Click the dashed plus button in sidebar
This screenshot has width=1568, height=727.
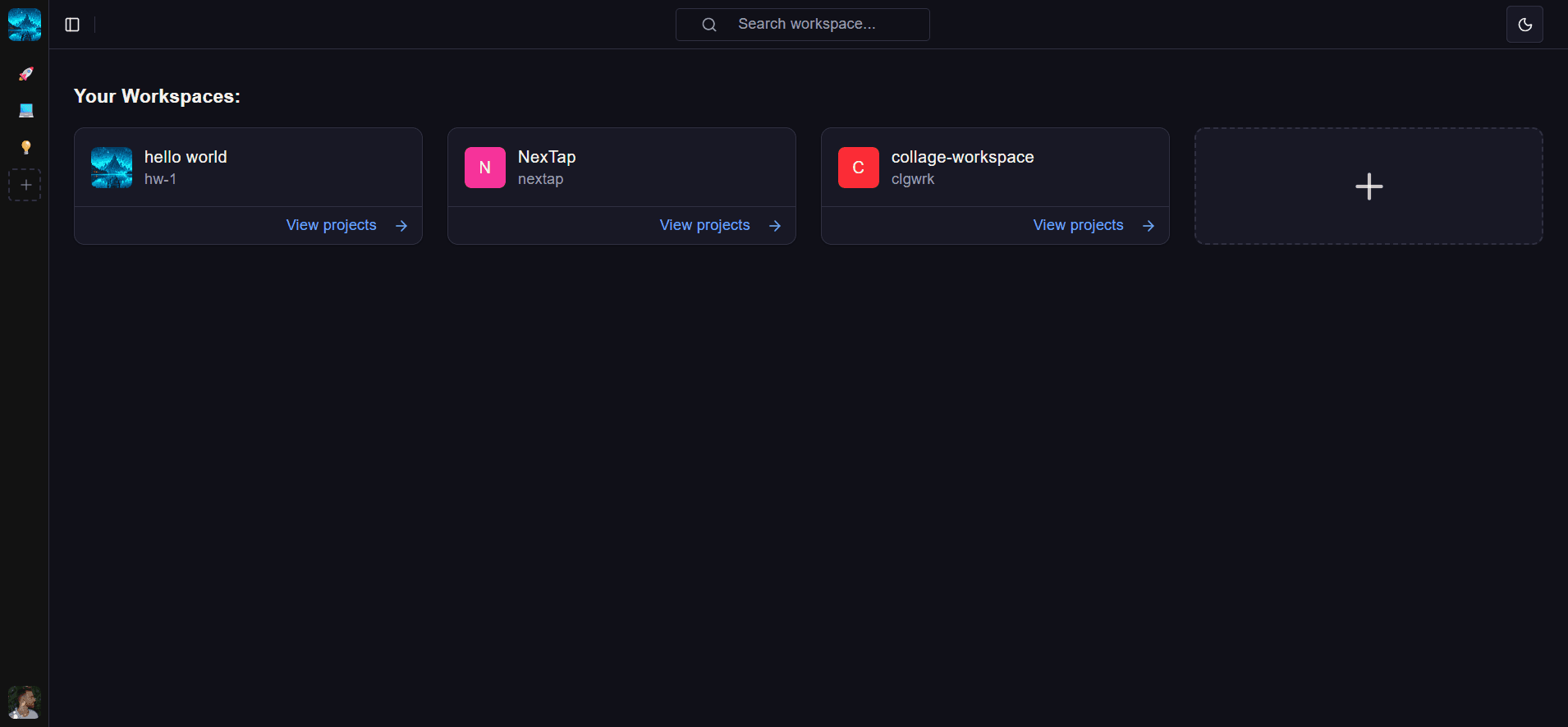tap(25, 185)
